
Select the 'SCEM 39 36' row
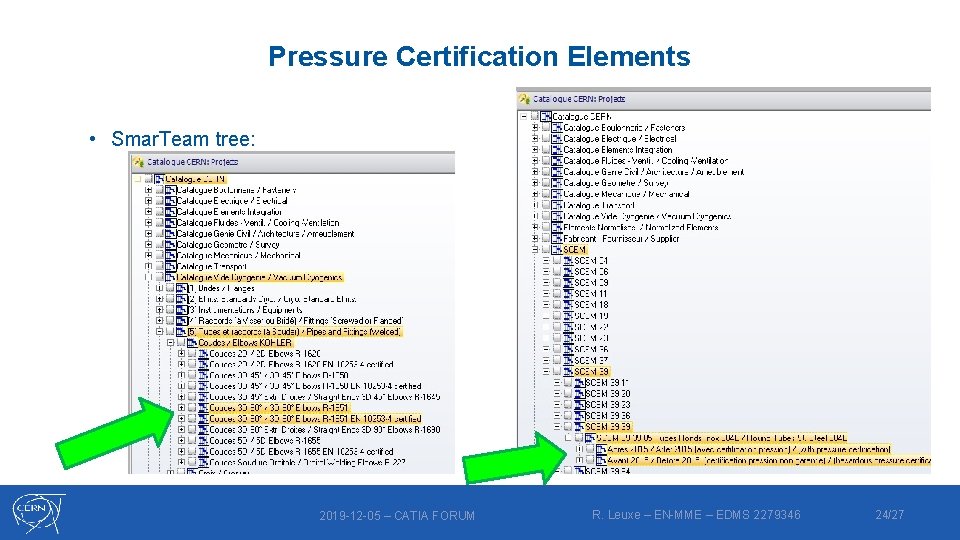point(607,416)
